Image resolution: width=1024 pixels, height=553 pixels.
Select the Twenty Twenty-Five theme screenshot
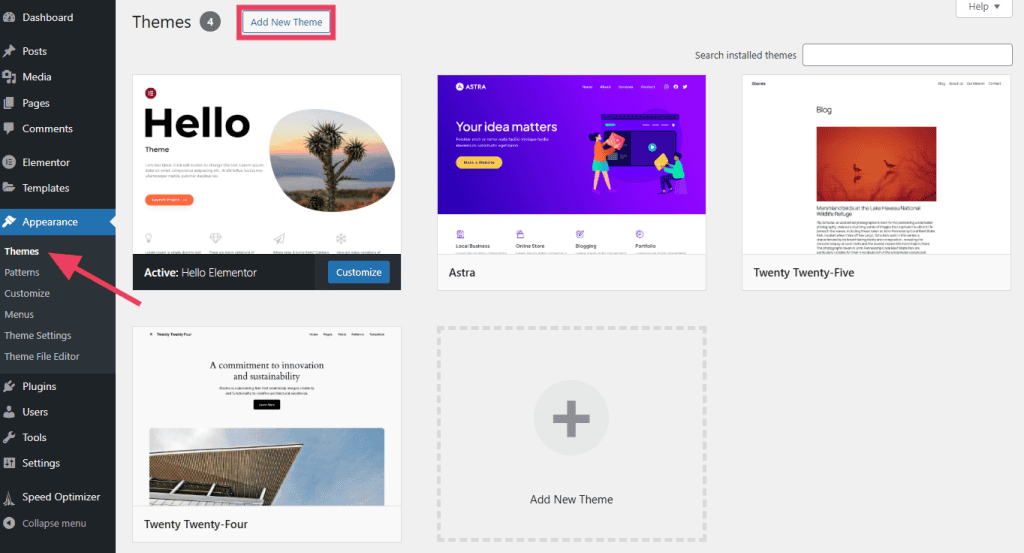click(876, 165)
